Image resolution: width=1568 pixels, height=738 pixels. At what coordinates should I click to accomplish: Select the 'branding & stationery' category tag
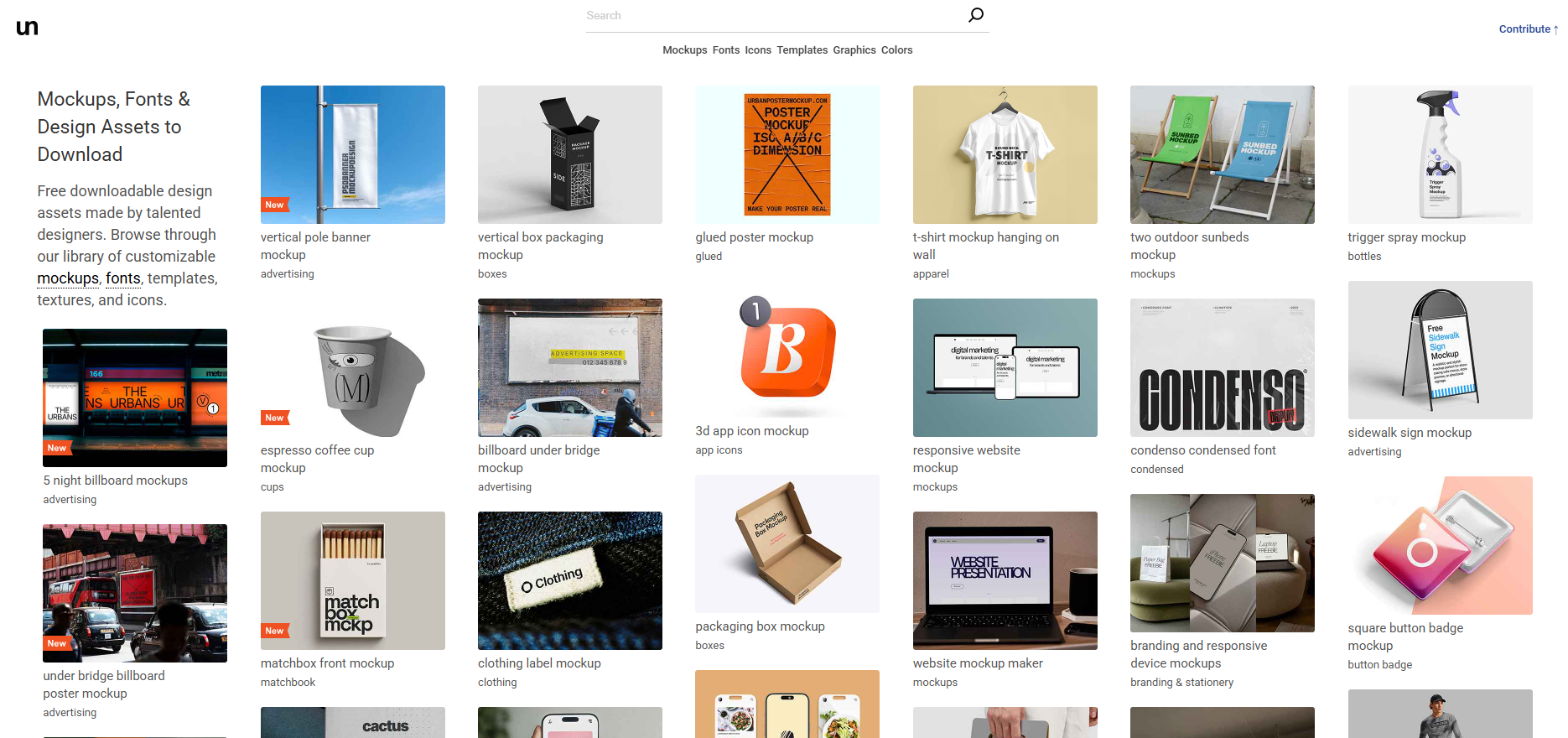pyautogui.click(x=1182, y=683)
